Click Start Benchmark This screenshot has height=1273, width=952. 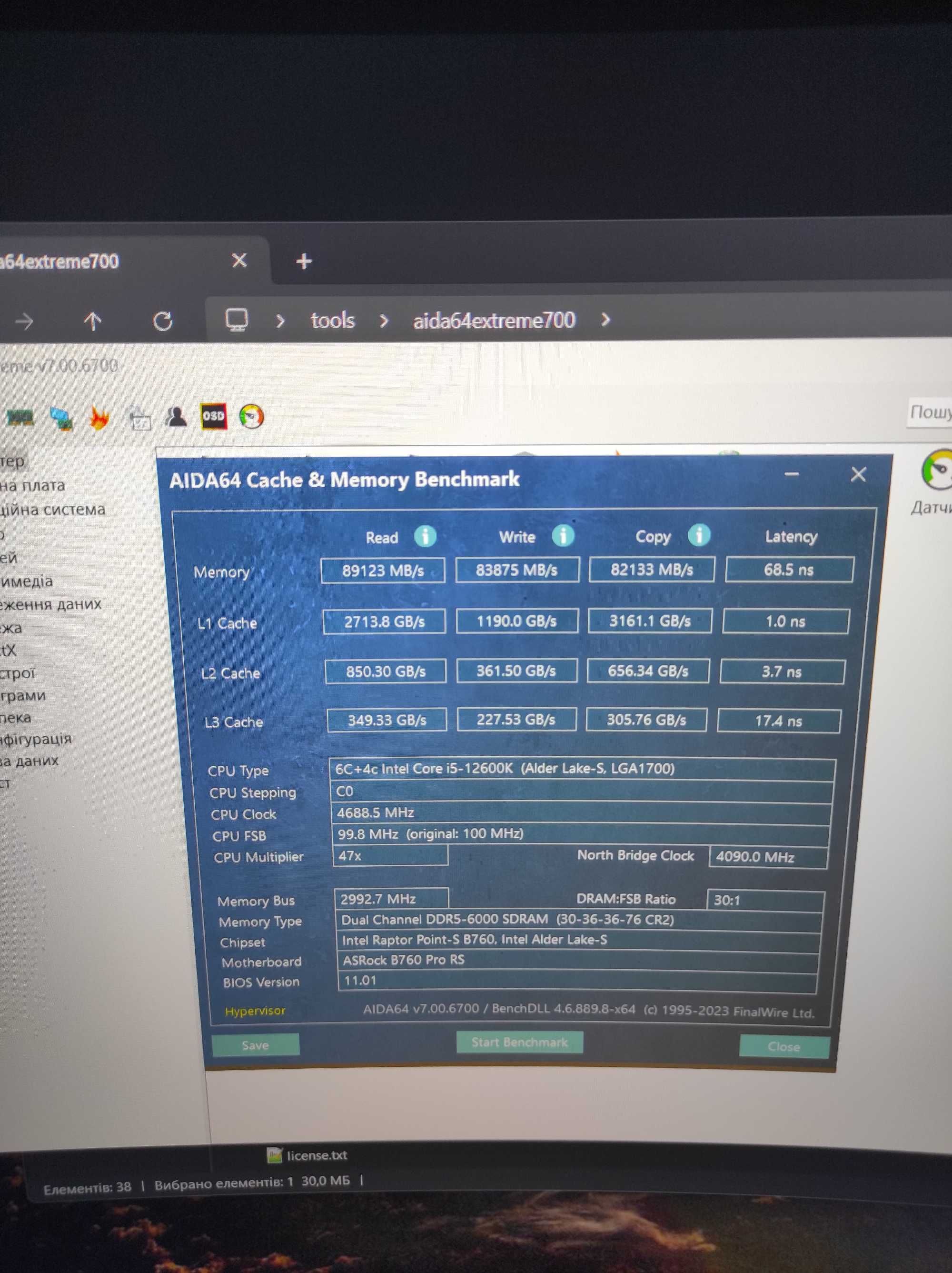pos(519,1042)
